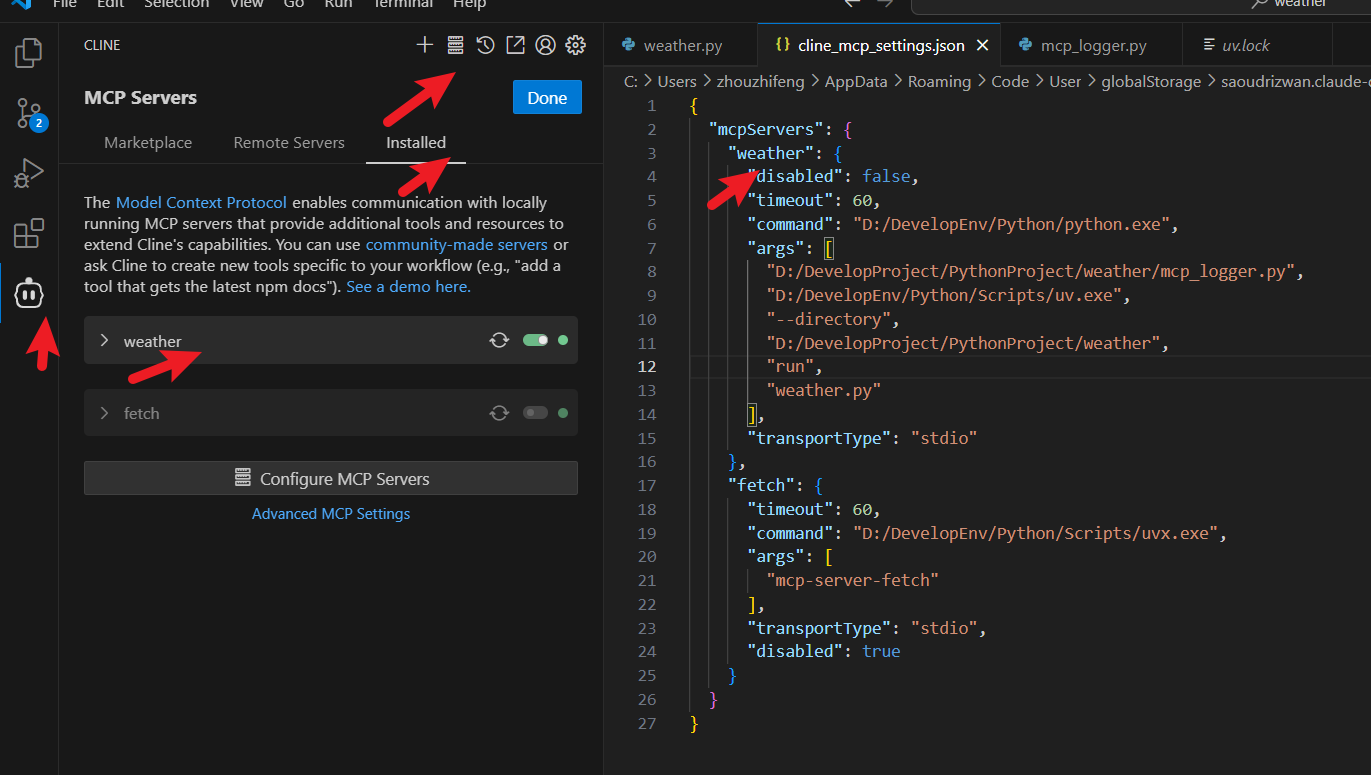Click the "run" string on line 12

[x=791, y=367]
